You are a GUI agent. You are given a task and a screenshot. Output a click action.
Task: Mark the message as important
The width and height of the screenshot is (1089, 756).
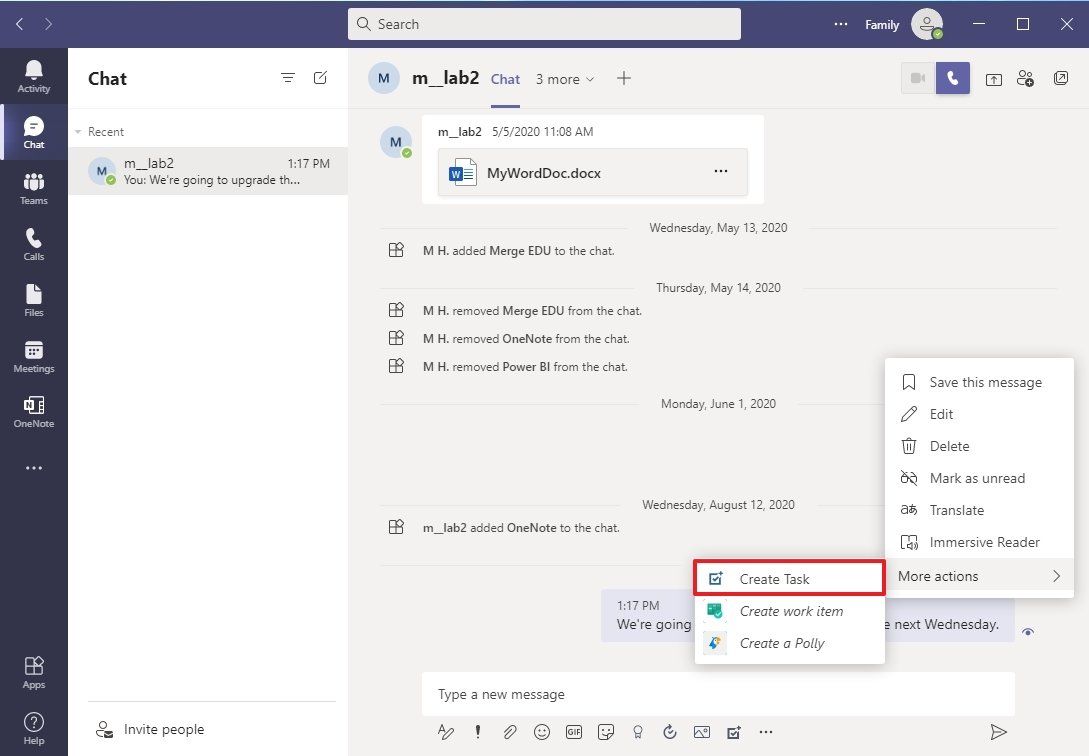pyautogui.click(x=477, y=731)
